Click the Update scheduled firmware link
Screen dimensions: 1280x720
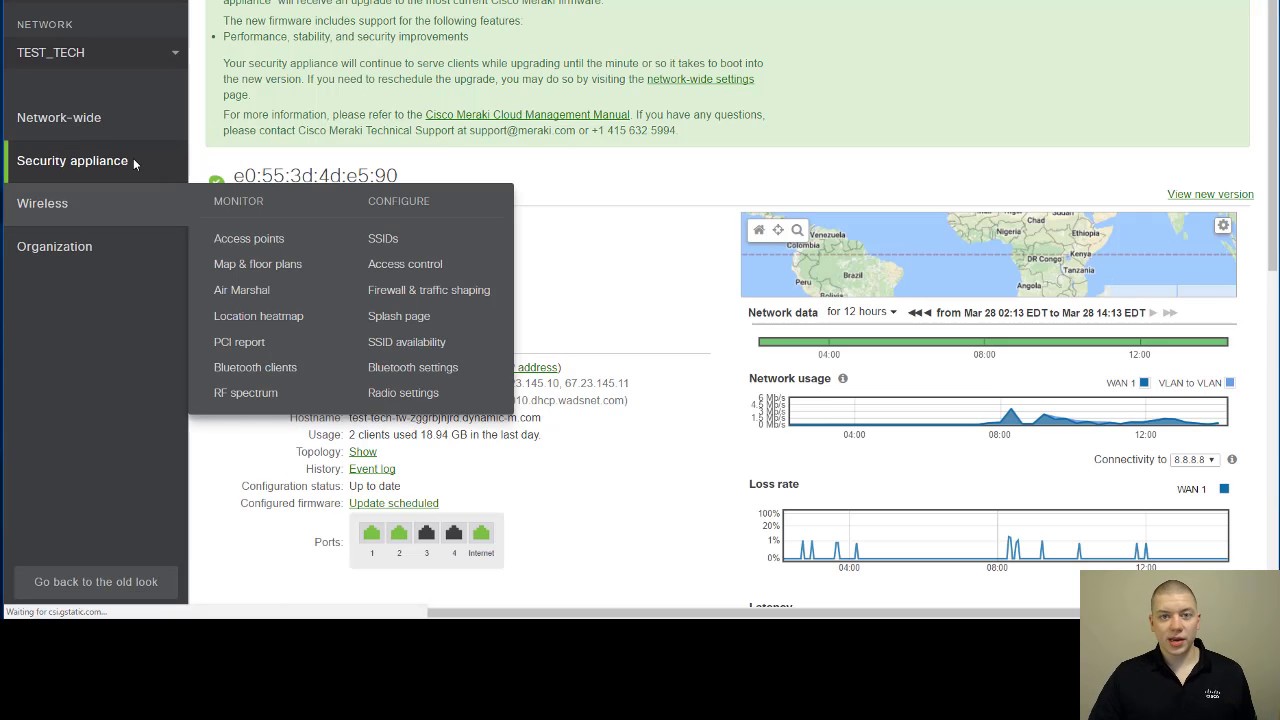pyautogui.click(x=394, y=503)
